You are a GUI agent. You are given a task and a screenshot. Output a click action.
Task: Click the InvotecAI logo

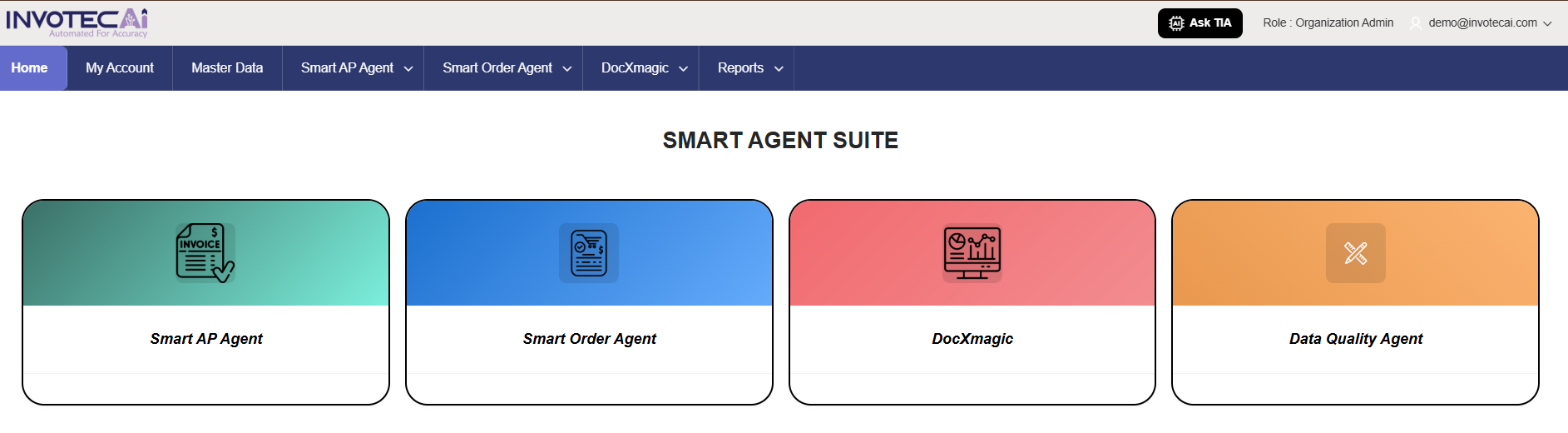77,22
